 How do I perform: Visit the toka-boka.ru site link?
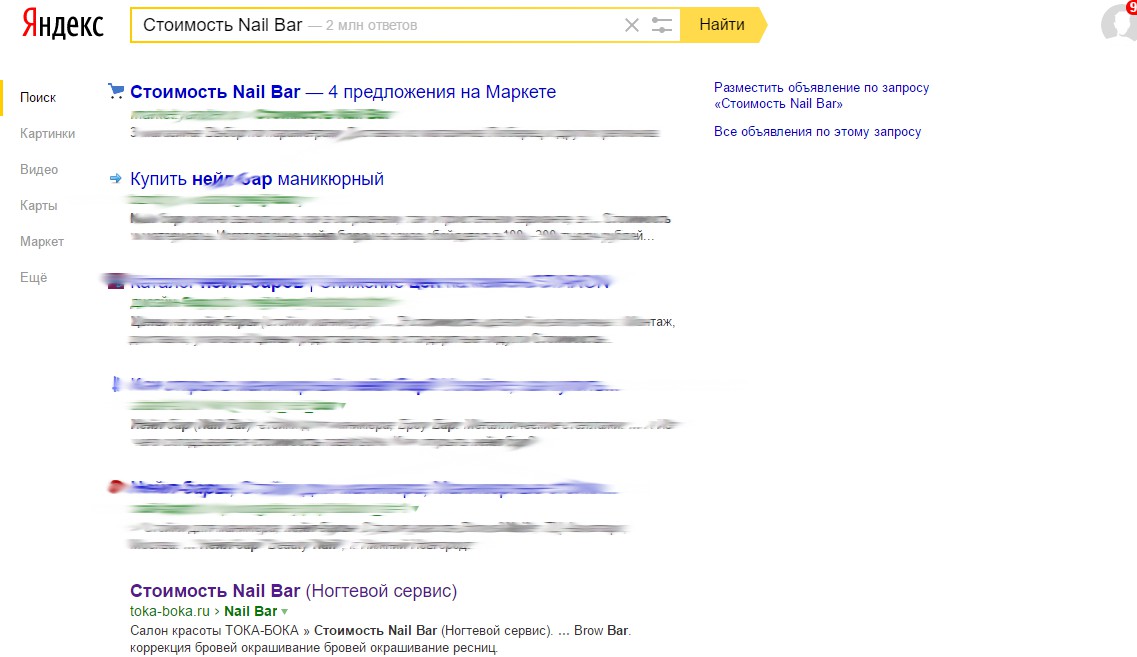pyautogui.click(x=170, y=611)
